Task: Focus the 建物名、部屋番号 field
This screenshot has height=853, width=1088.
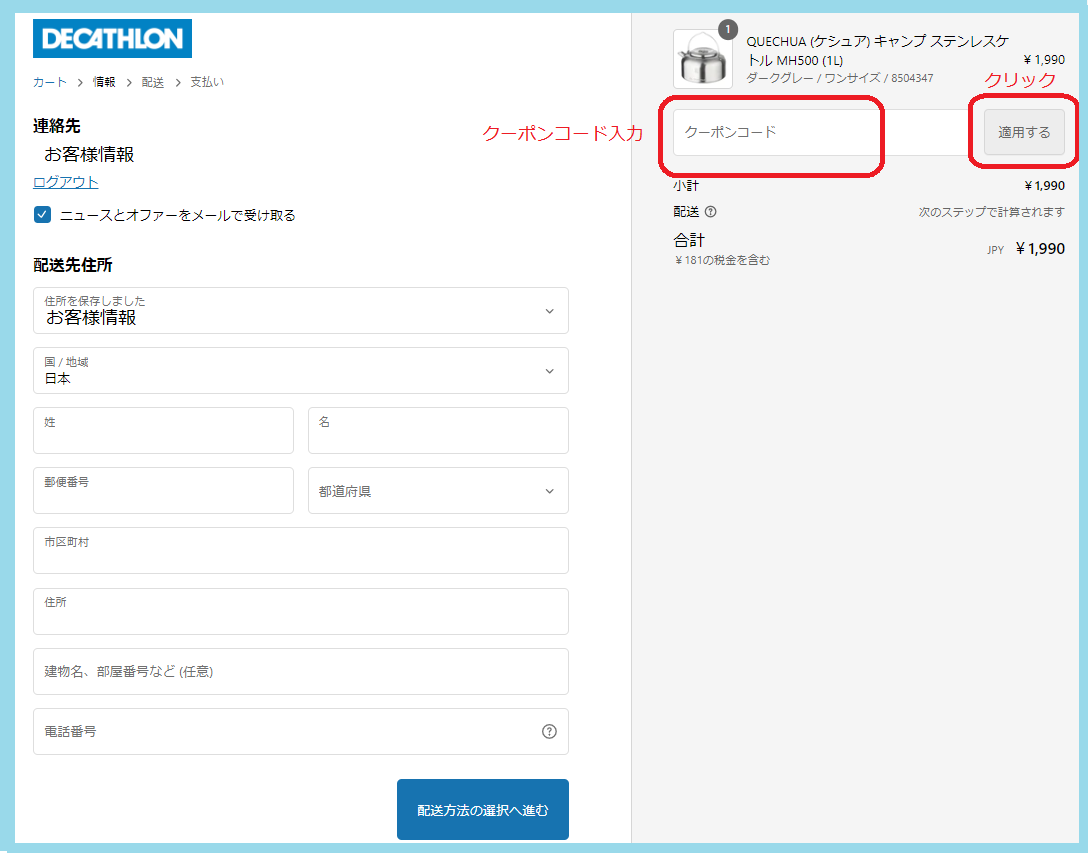Action: pyautogui.click(x=300, y=671)
